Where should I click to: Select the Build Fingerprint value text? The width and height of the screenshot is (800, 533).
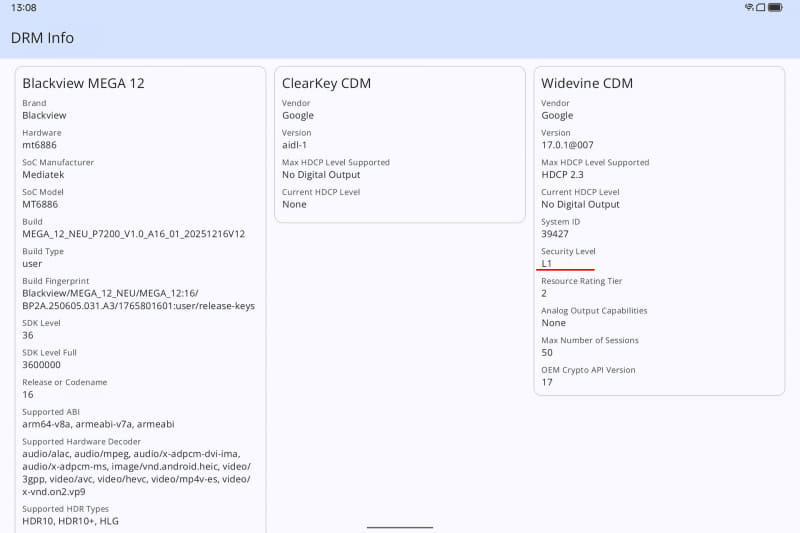pyautogui.click(x=138, y=299)
